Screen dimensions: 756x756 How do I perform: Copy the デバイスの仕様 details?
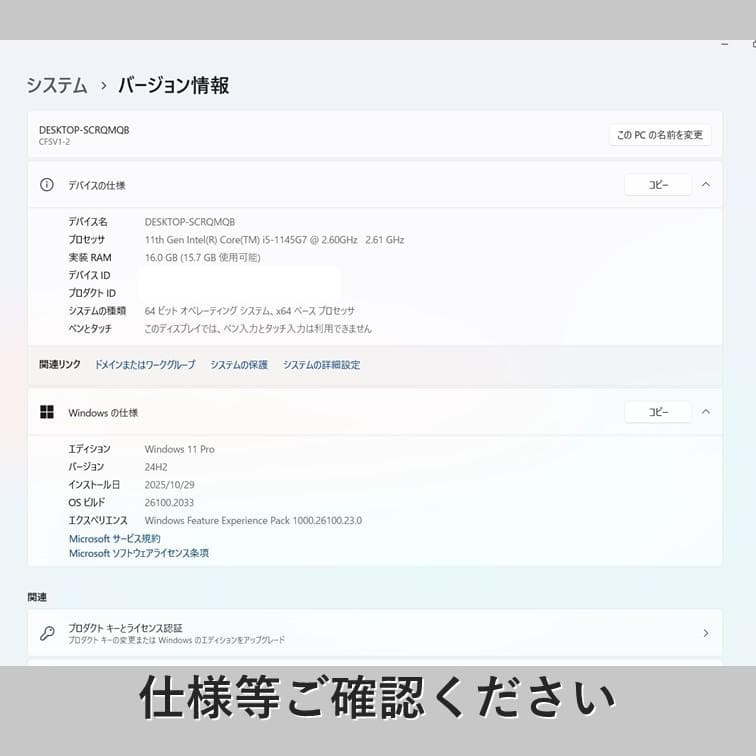[x=658, y=185]
